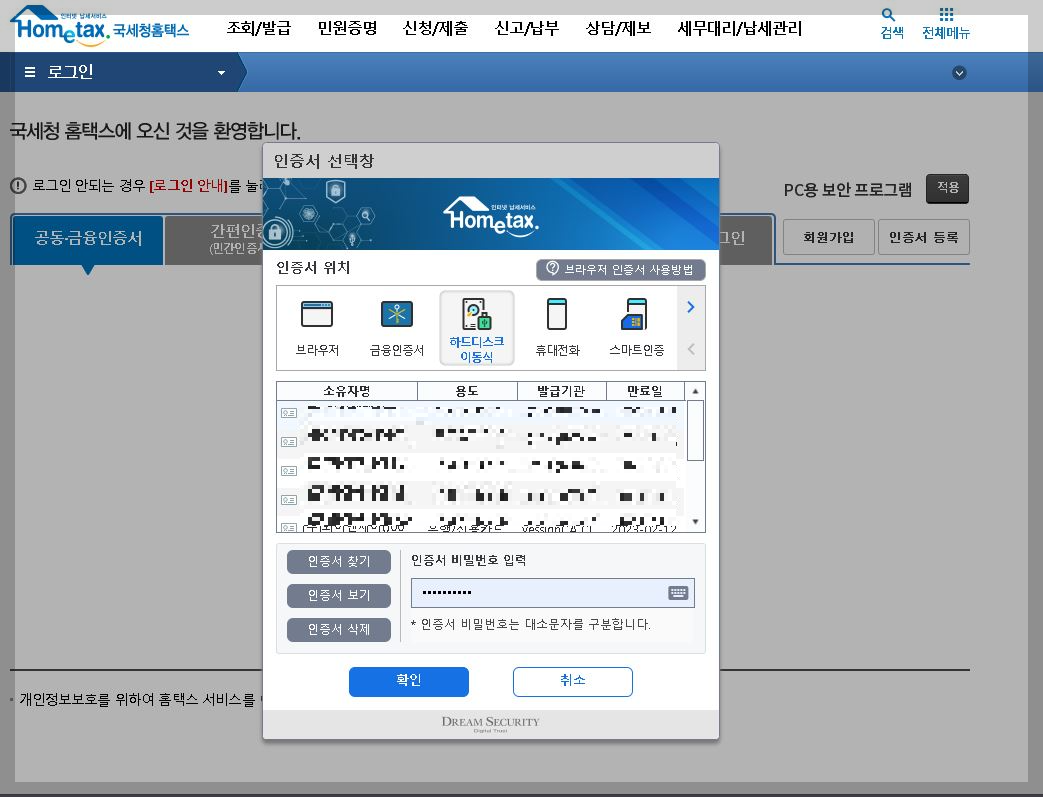Click the Hometax logo in the dialog banner
This screenshot has width=1043, height=797.
(489, 213)
